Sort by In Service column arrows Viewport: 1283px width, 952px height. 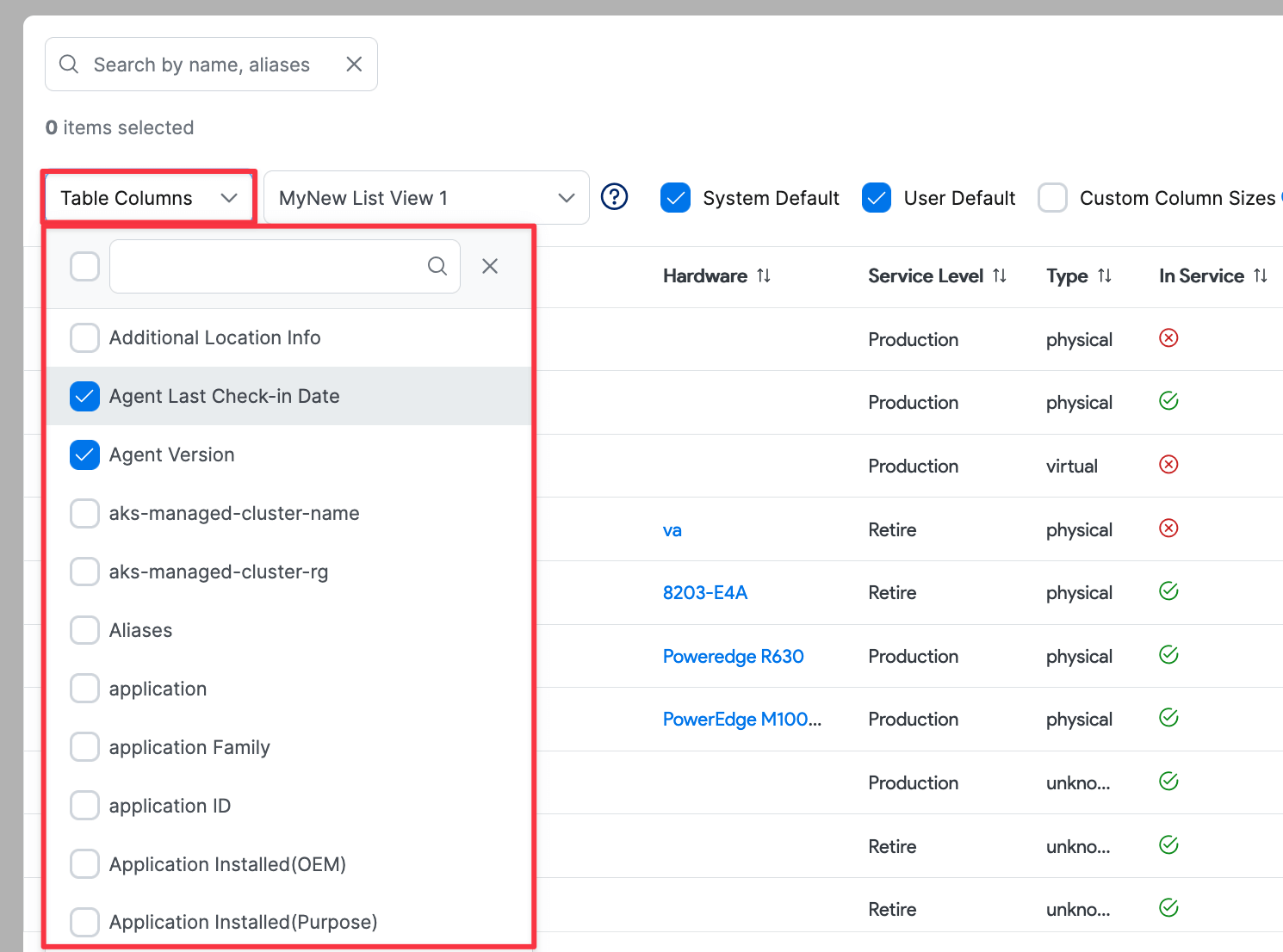[1261, 275]
